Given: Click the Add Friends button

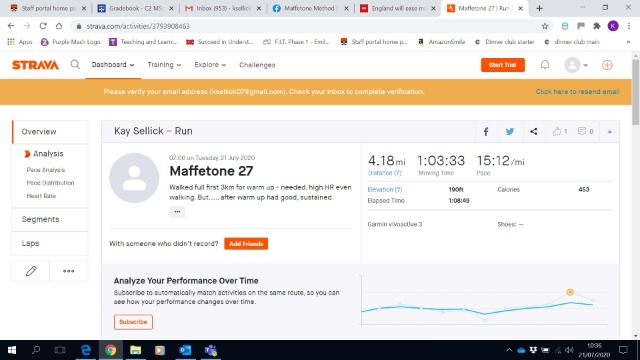Looking at the screenshot, I should [x=246, y=244].
